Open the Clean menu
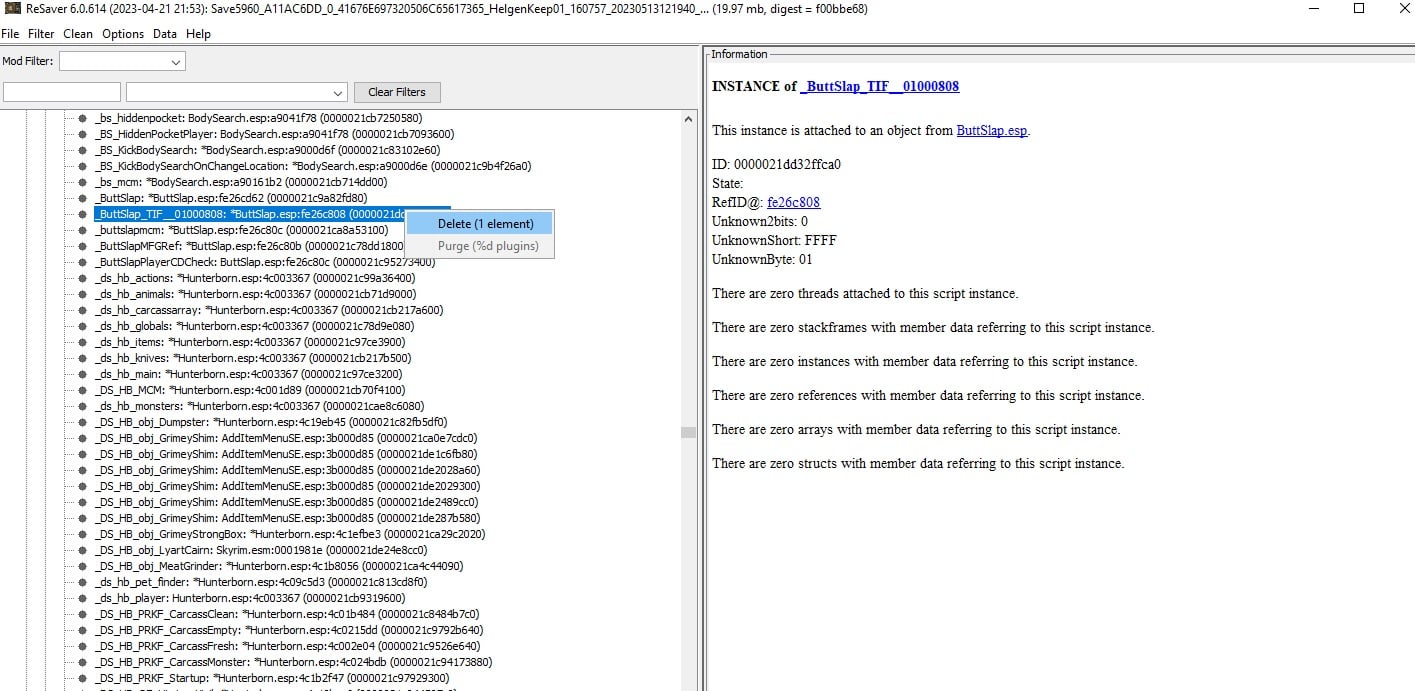1415x691 pixels. [x=78, y=34]
